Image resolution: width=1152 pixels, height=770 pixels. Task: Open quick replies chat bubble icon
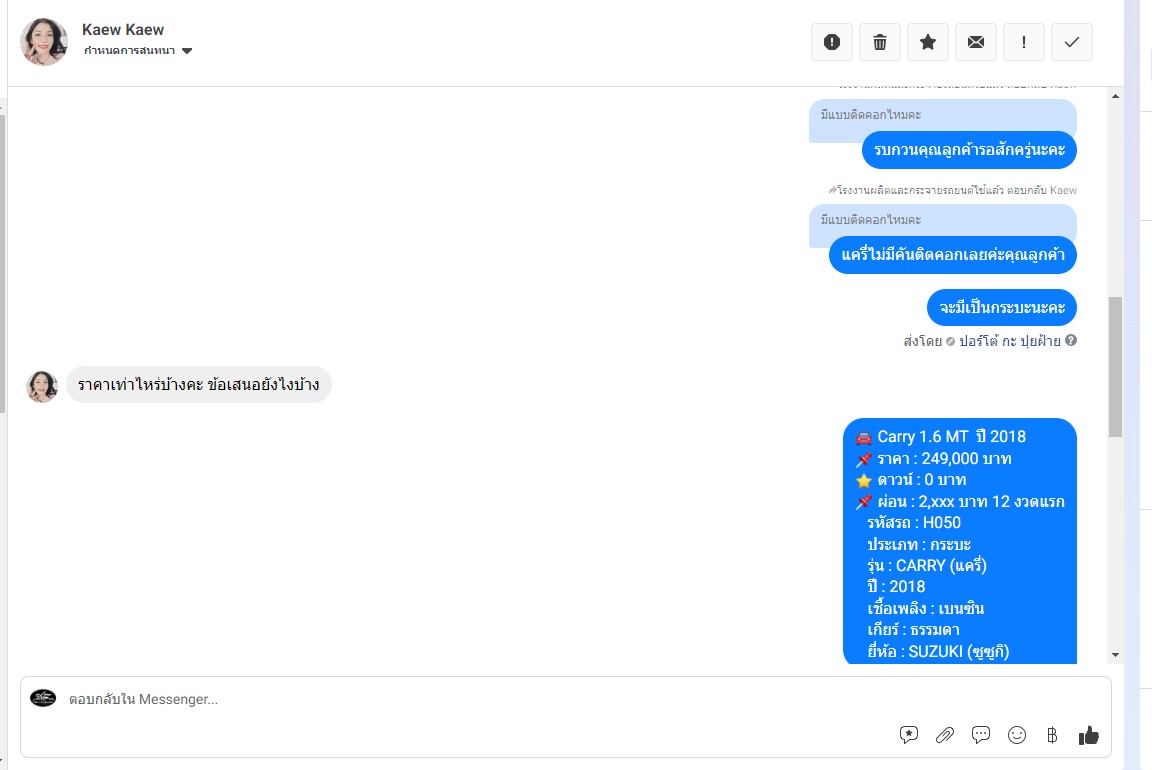[981, 735]
